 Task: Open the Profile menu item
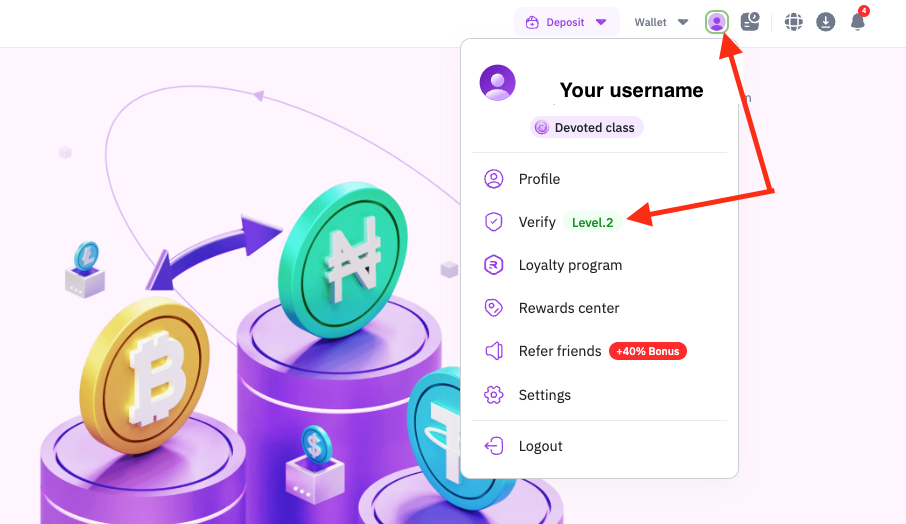coord(539,179)
